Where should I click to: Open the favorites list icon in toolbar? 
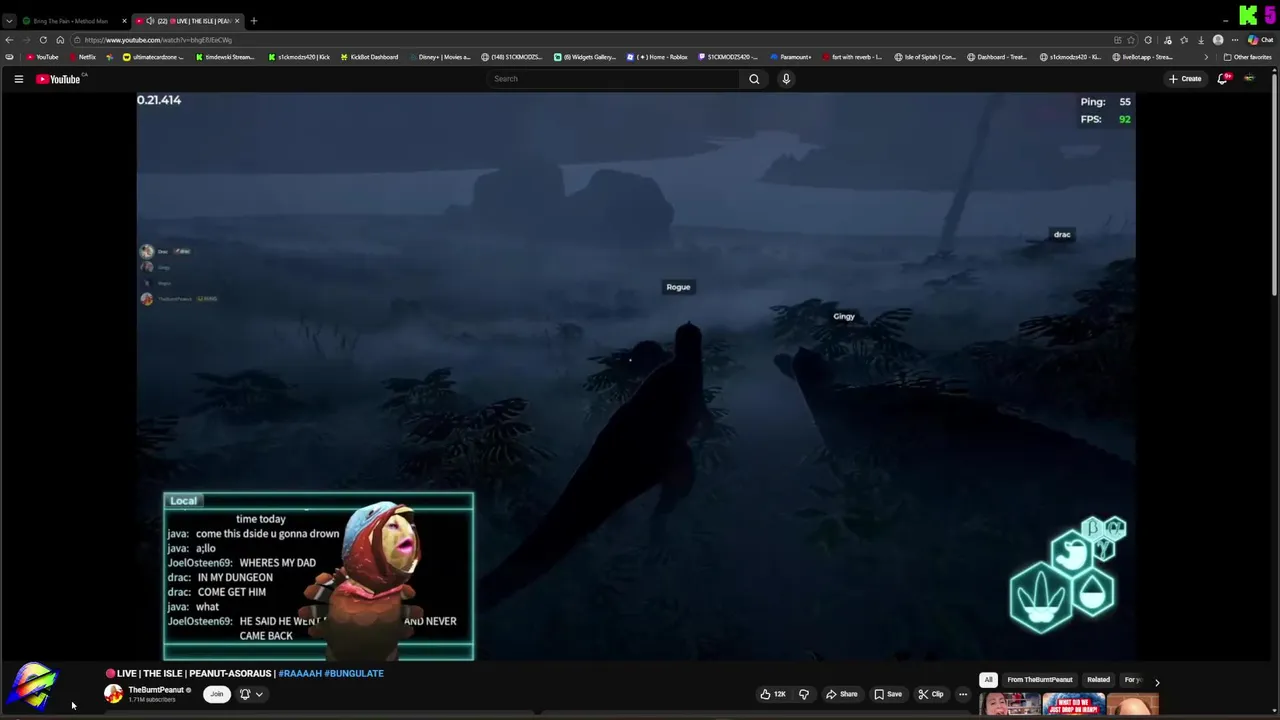point(1184,40)
